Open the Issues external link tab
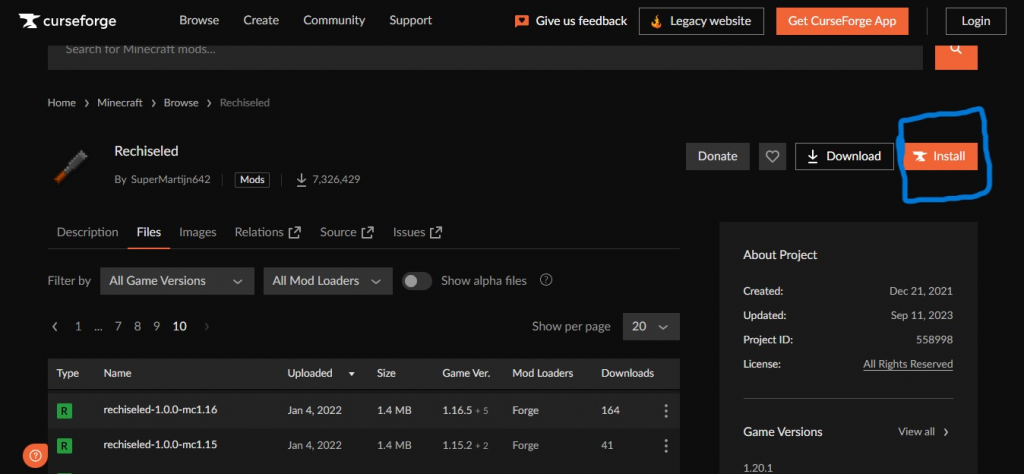The width and height of the screenshot is (1024, 474). point(417,232)
